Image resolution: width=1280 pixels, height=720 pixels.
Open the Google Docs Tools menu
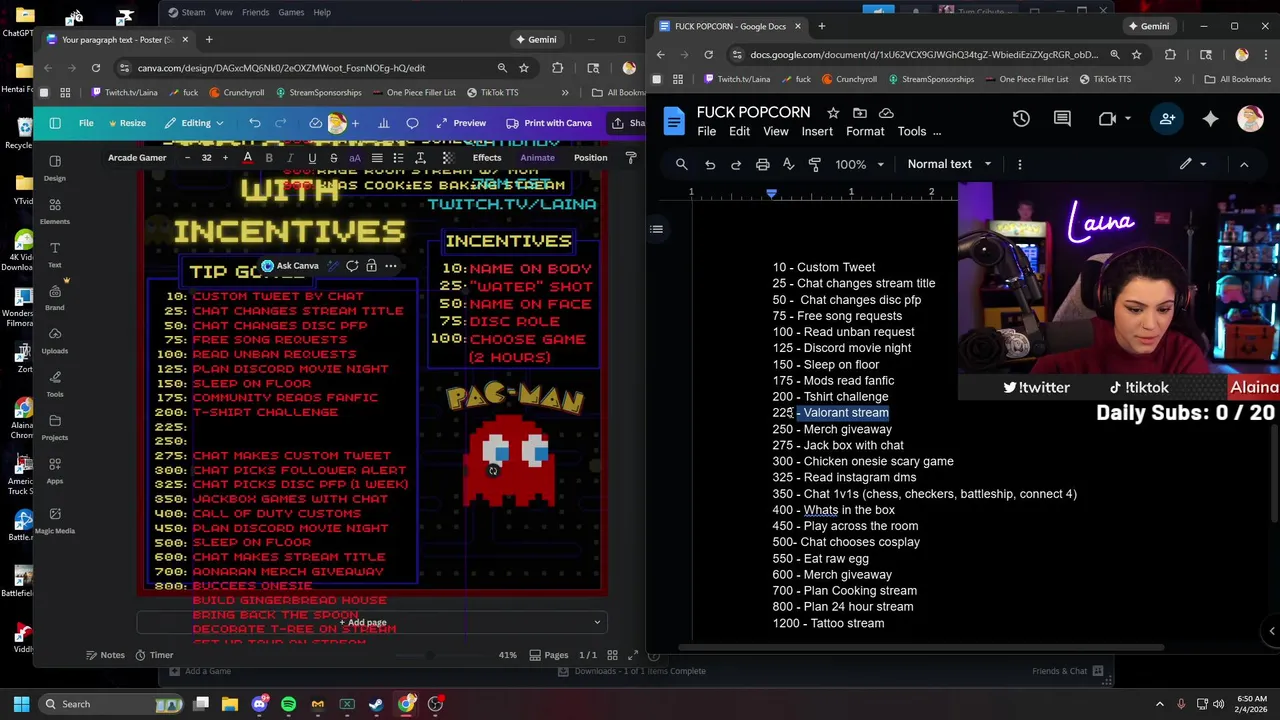[911, 131]
